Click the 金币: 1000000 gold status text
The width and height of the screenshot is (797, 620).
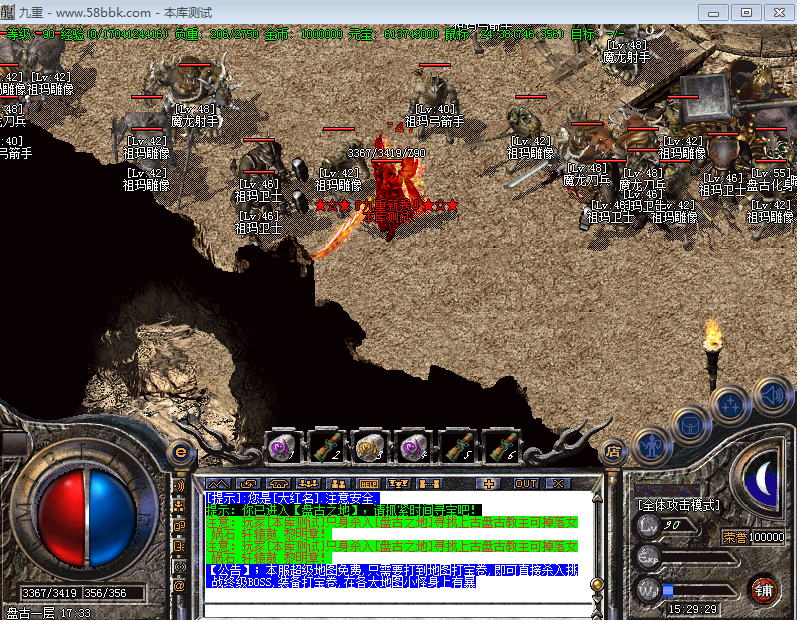(x=303, y=34)
